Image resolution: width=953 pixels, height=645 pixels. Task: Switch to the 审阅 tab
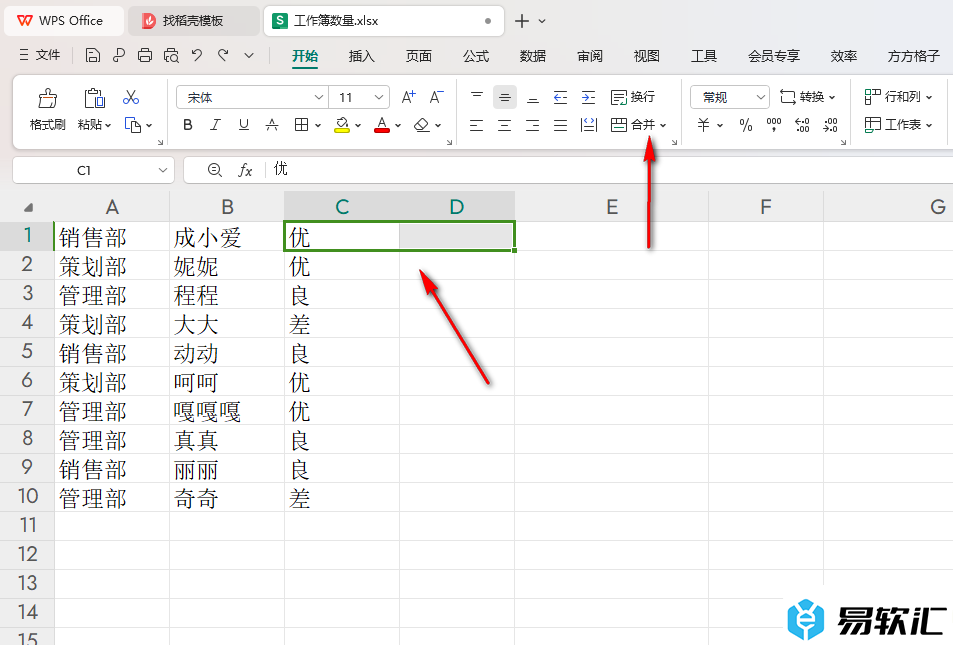590,56
